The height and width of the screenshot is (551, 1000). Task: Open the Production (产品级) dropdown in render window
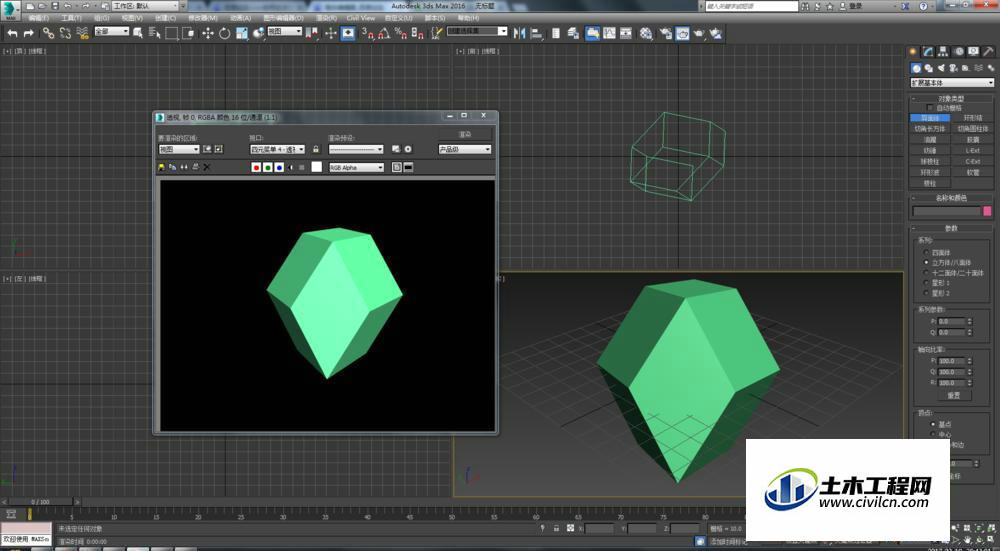tap(465, 149)
